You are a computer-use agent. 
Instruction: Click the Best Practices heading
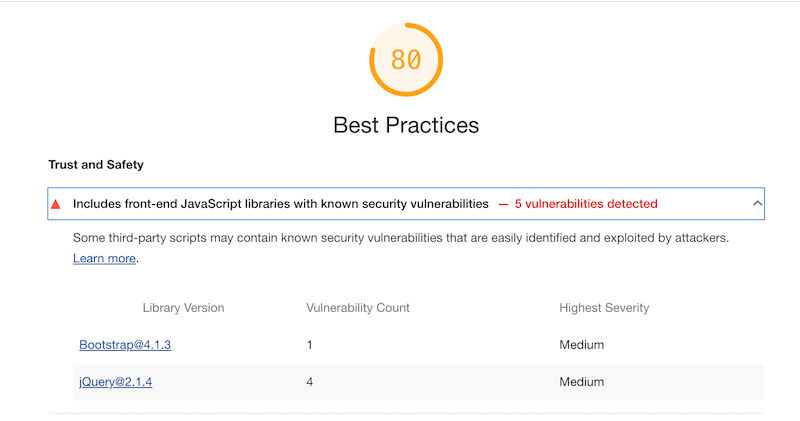406,125
